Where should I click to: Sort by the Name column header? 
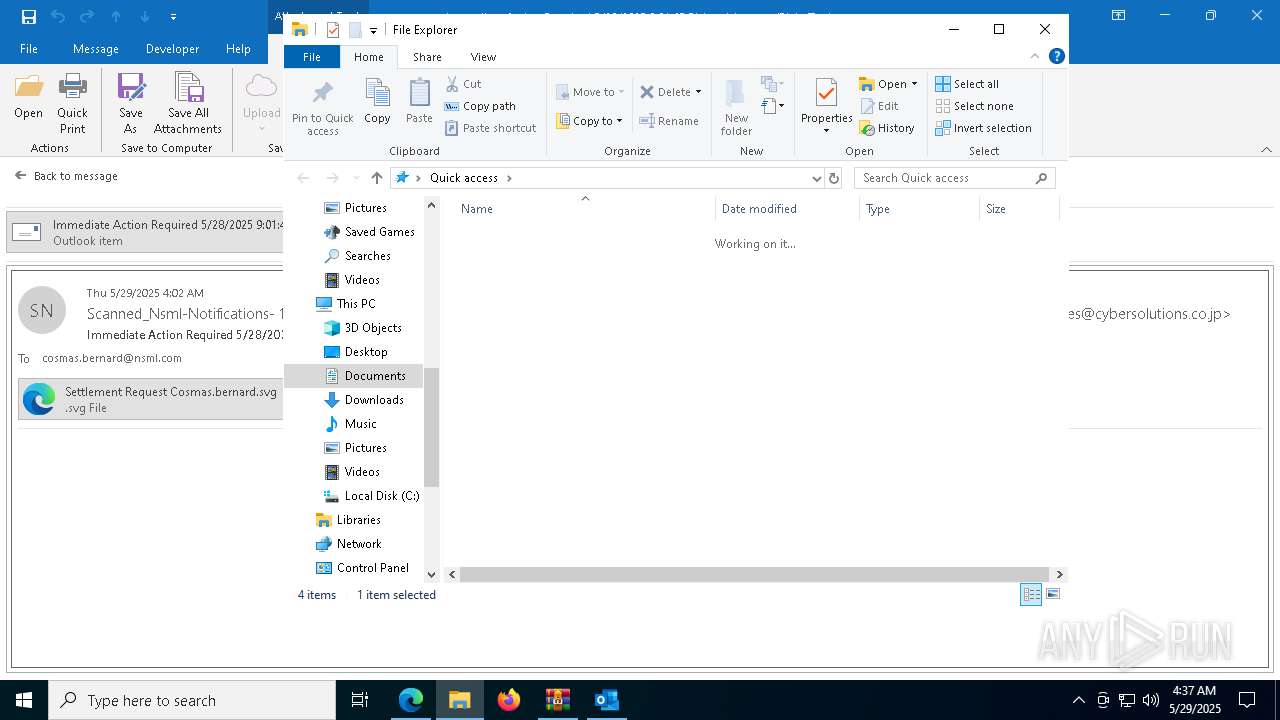click(x=585, y=209)
